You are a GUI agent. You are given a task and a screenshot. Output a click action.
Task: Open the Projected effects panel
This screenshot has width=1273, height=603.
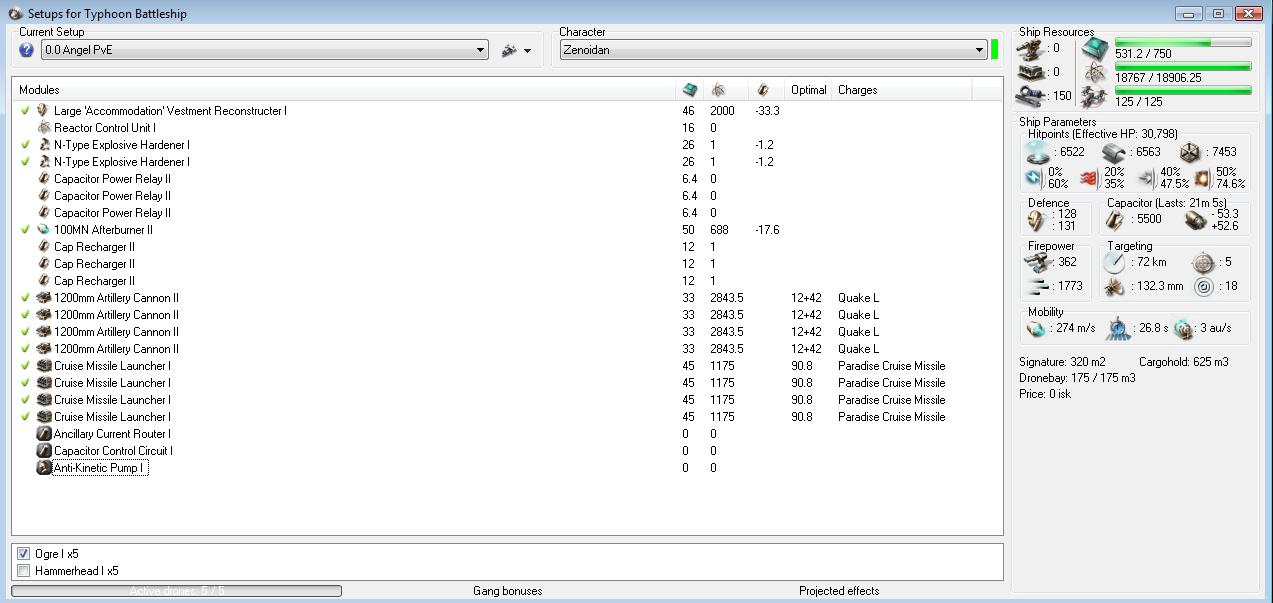839,591
